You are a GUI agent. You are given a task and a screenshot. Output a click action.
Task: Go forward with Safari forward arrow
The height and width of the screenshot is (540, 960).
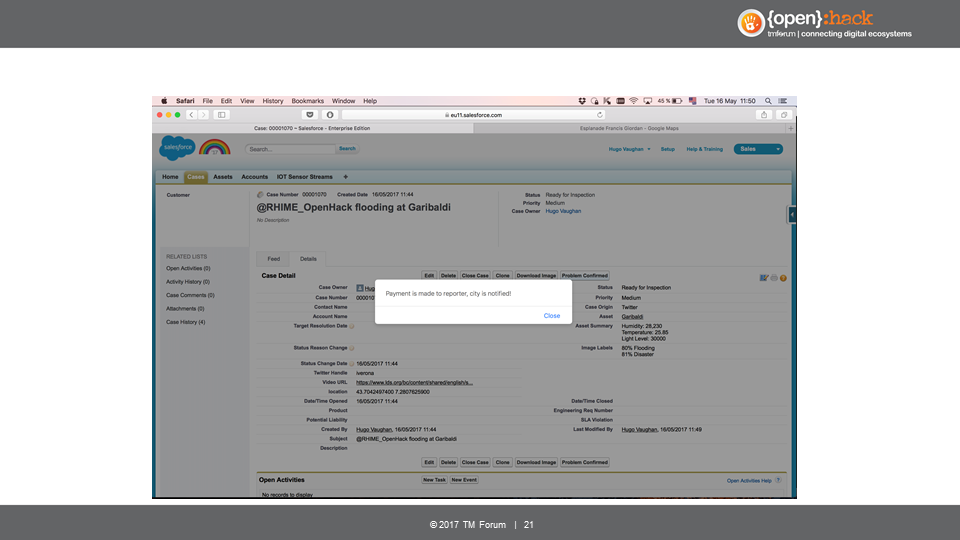[x=203, y=114]
